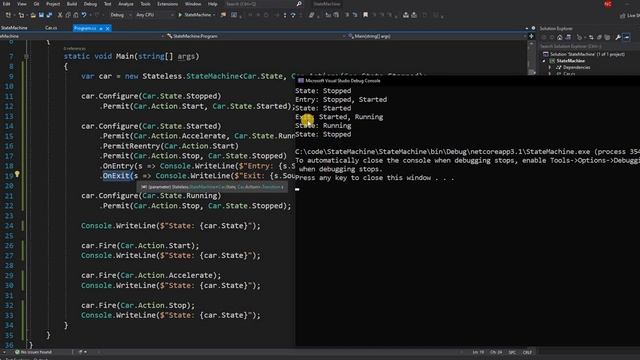
Task: Click the Copy icon in toolbar
Action: tap(68, 15)
